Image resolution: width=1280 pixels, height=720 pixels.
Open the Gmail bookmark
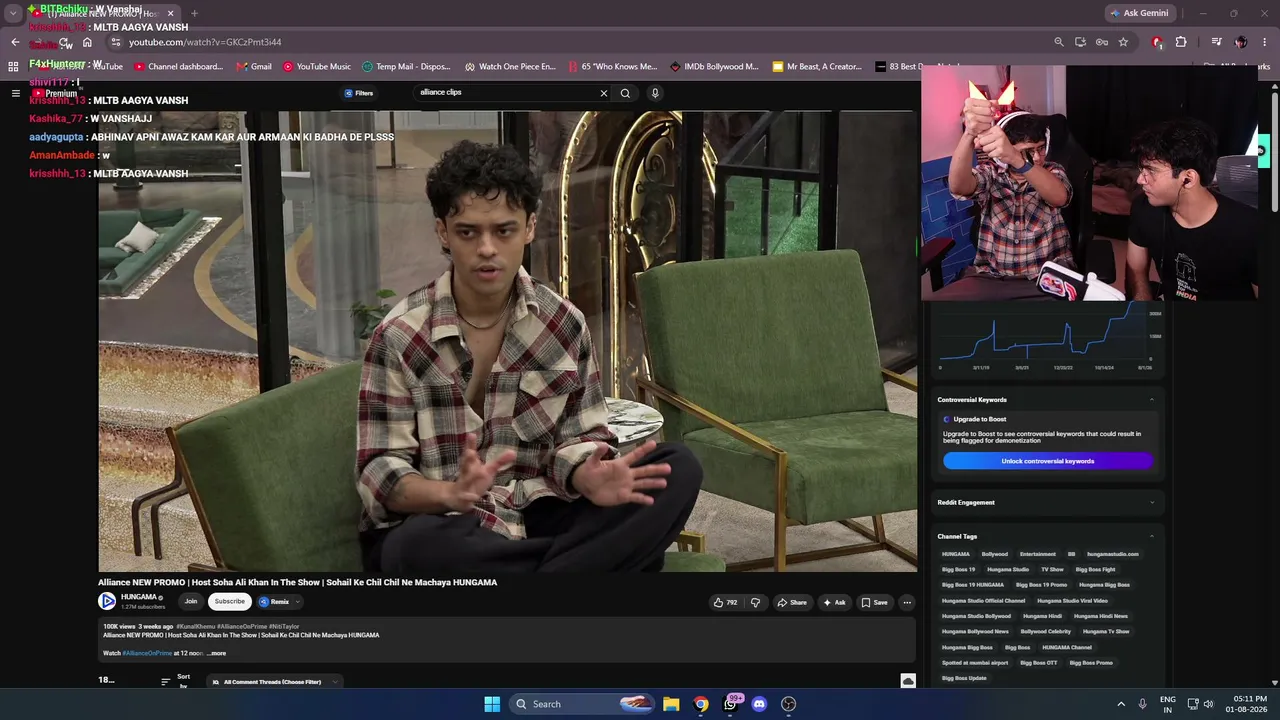pos(254,67)
